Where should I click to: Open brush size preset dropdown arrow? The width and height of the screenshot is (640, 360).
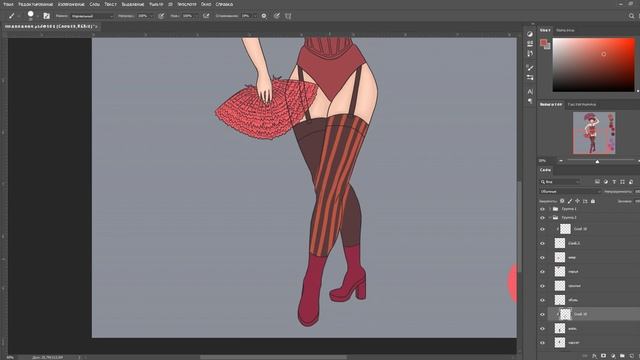(x=38, y=16)
